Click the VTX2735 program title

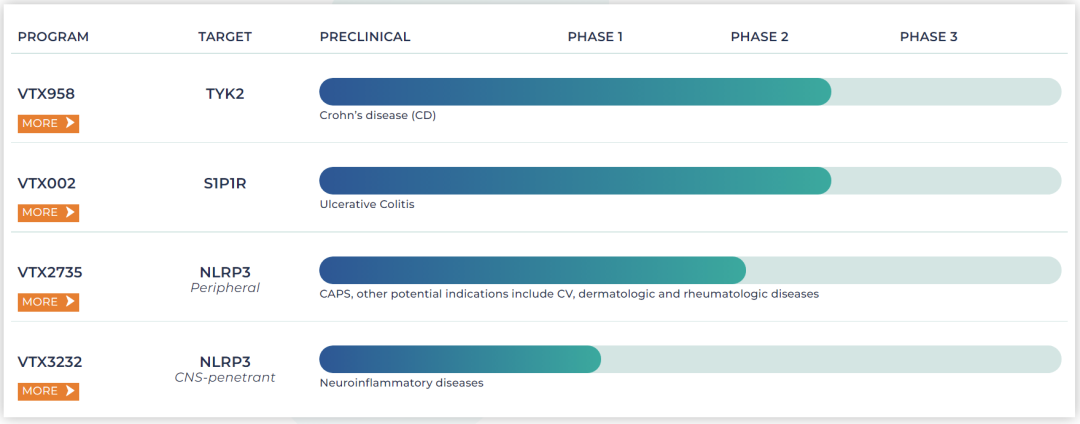tap(50, 272)
